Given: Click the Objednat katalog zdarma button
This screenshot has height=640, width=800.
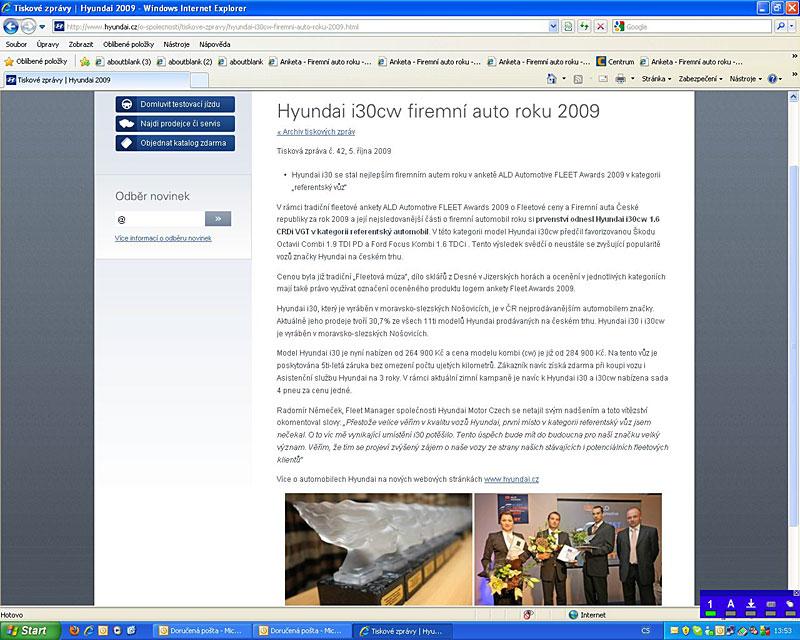Looking at the screenshot, I should (x=175, y=143).
